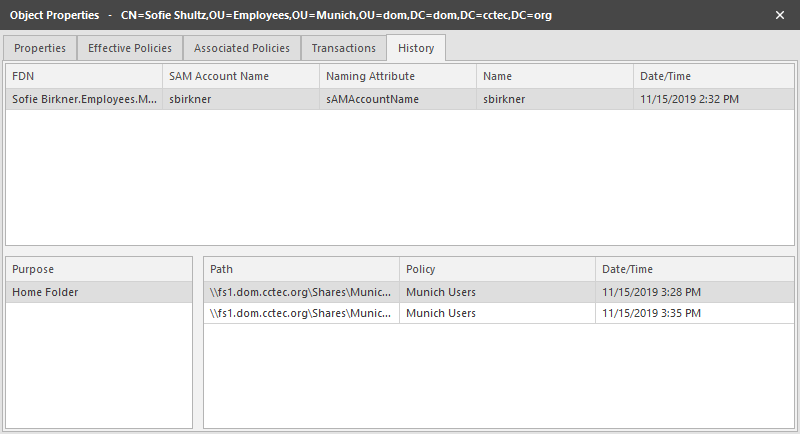Click the sbirkner SAM account cell

click(x=240, y=99)
